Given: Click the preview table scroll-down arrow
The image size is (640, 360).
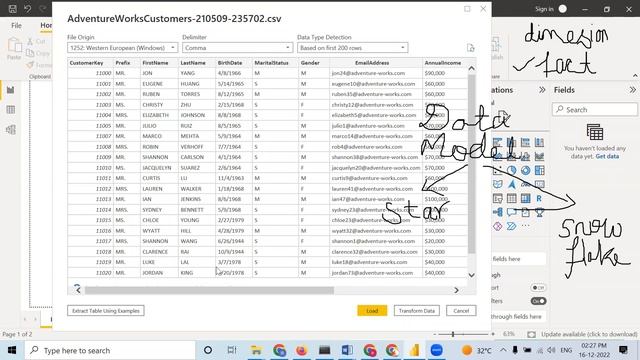Looking at the screenshot, I should [x=471, y=275].
